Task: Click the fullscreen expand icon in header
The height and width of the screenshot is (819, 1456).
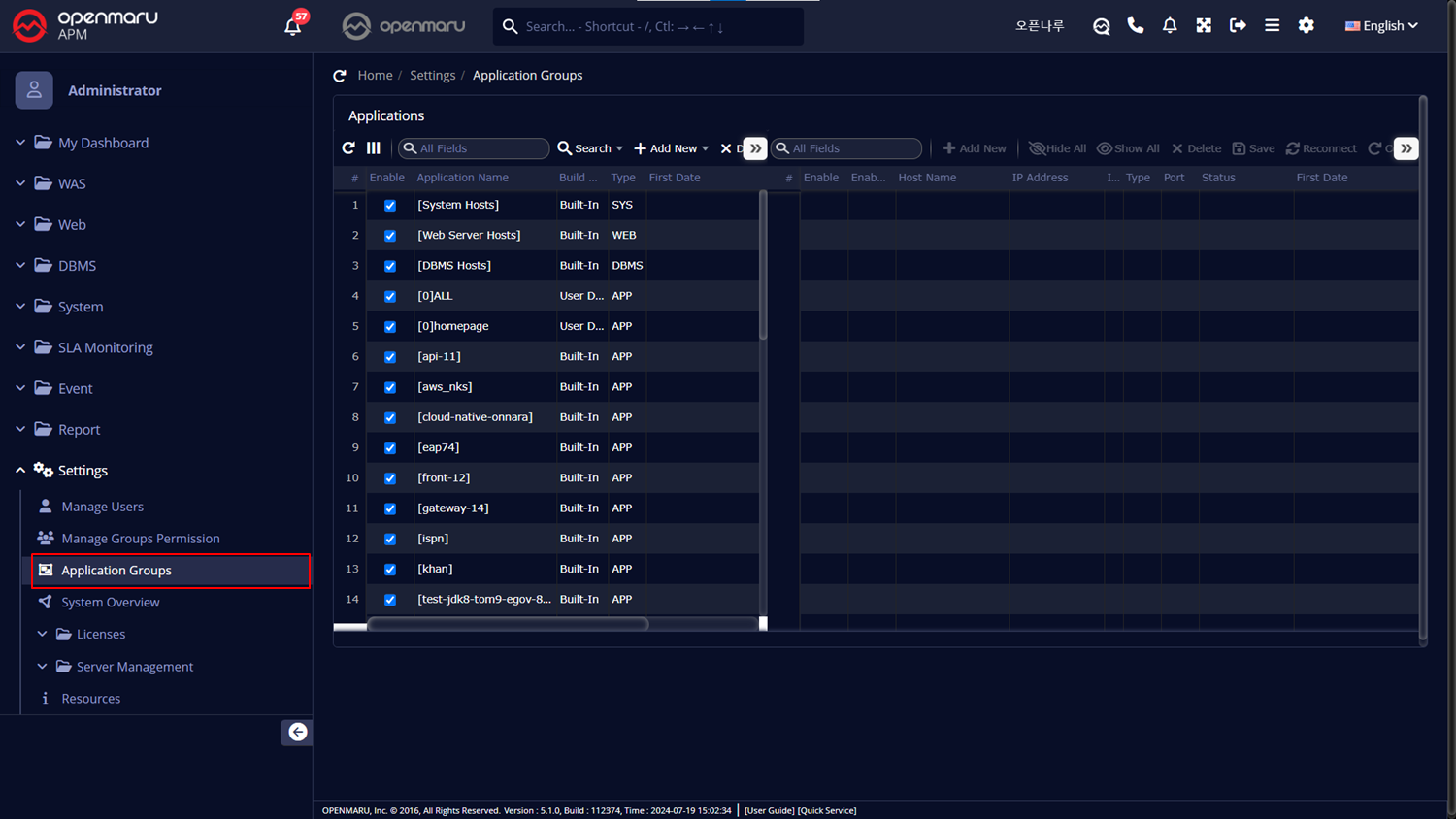Action: coord(1204,26)
